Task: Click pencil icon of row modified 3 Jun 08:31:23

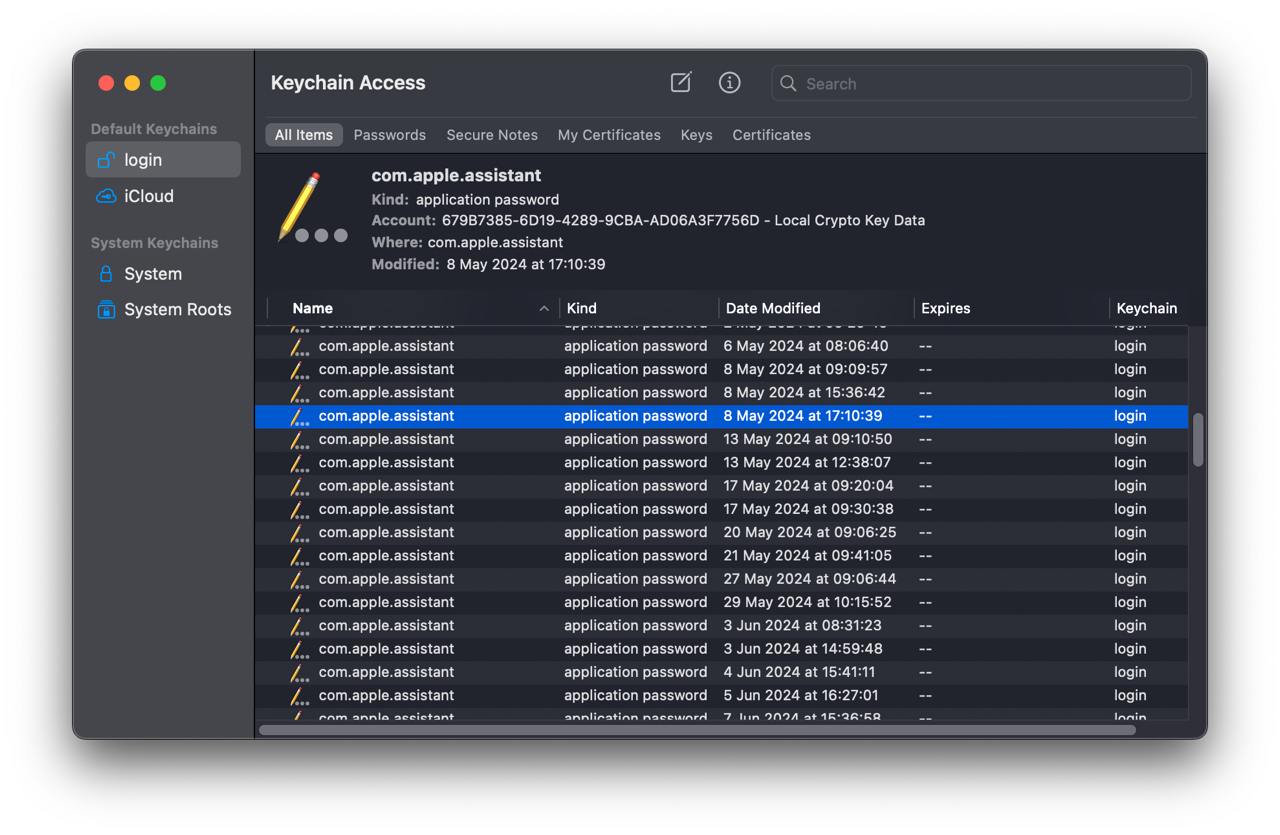Action: click(299, 626)
